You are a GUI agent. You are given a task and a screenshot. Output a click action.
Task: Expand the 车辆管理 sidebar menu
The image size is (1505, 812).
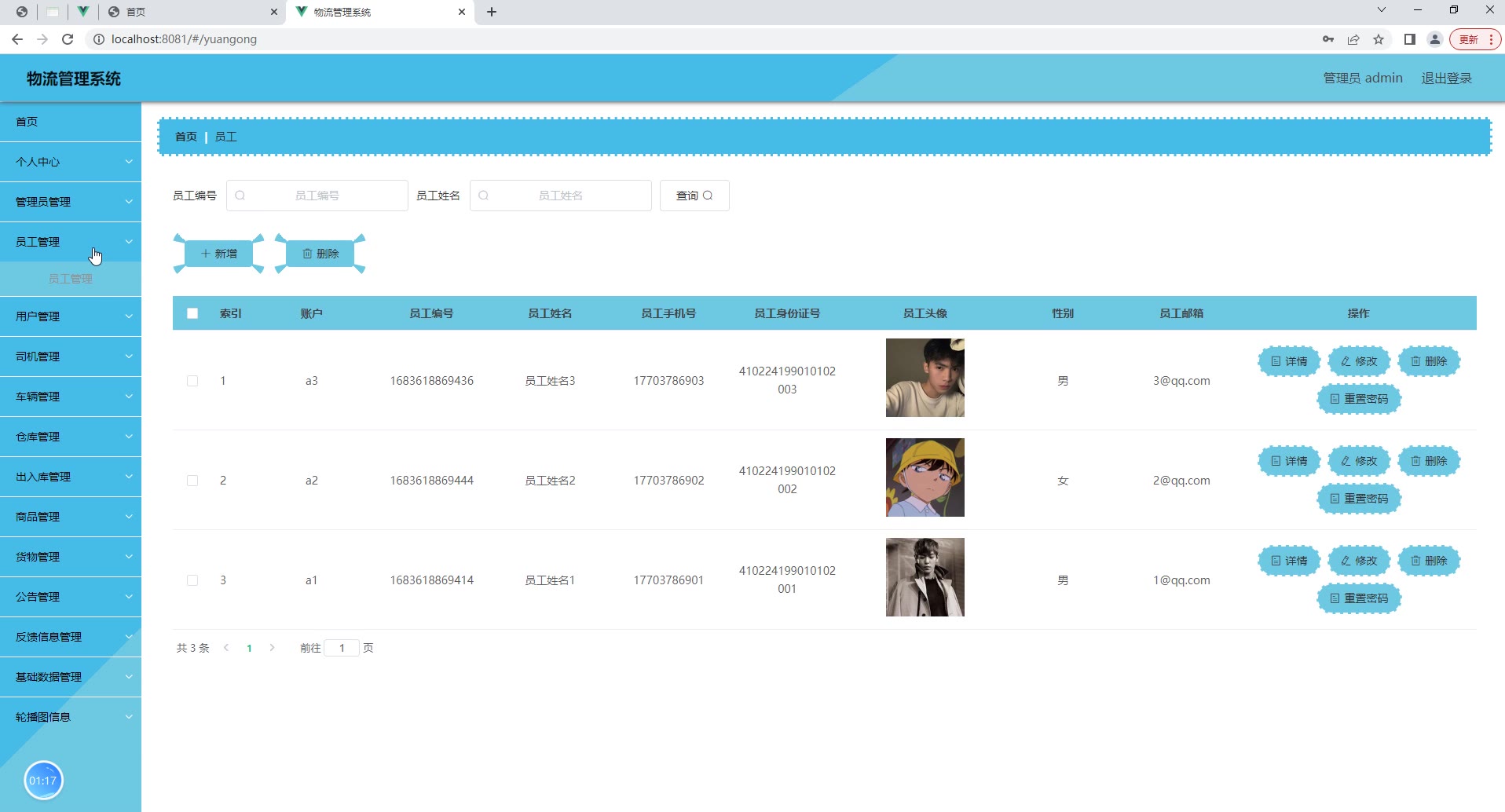71,397
